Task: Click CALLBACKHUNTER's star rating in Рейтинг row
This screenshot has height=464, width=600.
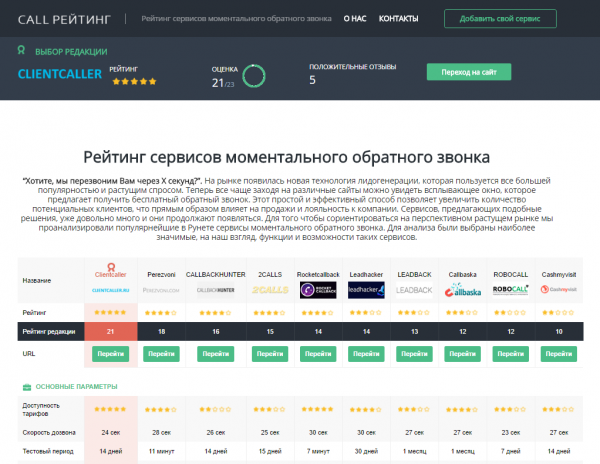Action: (215, 313)
